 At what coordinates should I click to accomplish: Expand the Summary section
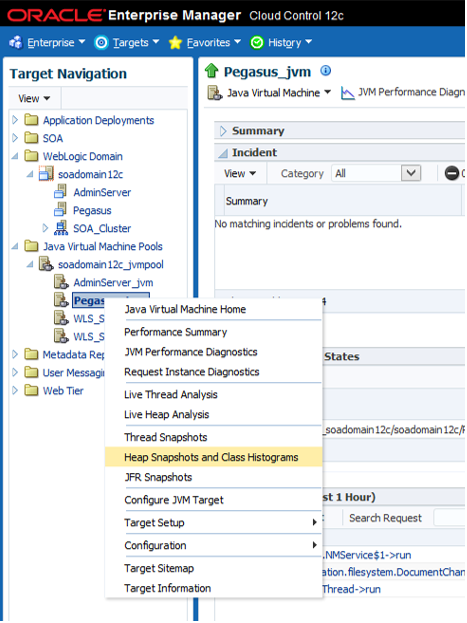click(223, 131)
